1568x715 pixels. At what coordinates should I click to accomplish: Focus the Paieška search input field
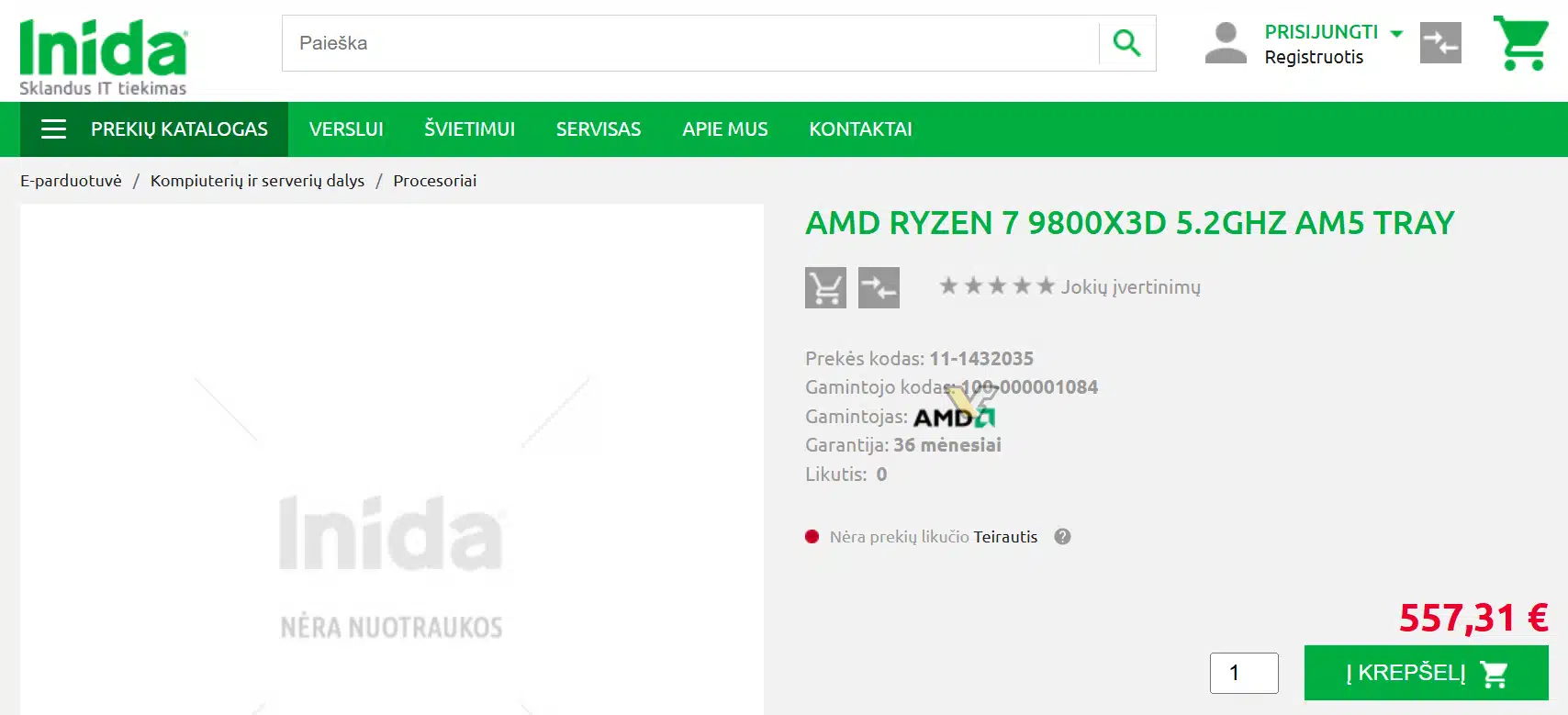tap(690, 43)
